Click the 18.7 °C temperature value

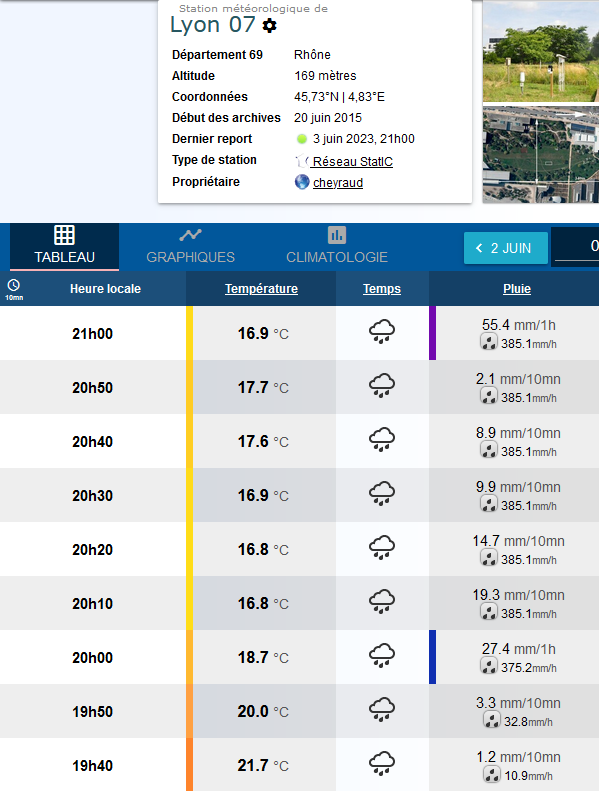click(x=263, y=657)
